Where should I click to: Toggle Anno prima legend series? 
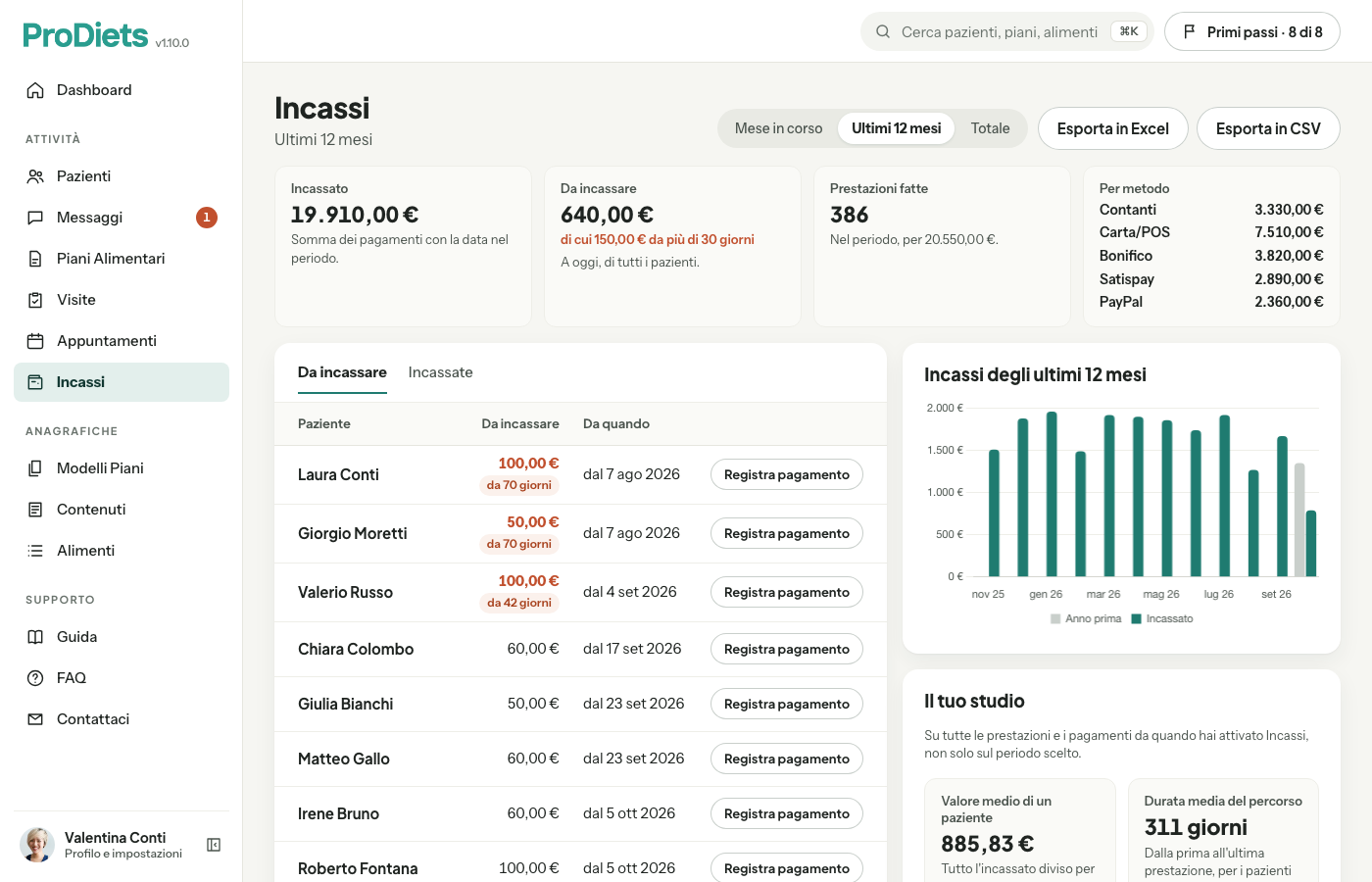pyautogui.click(x=1086, y=618)
